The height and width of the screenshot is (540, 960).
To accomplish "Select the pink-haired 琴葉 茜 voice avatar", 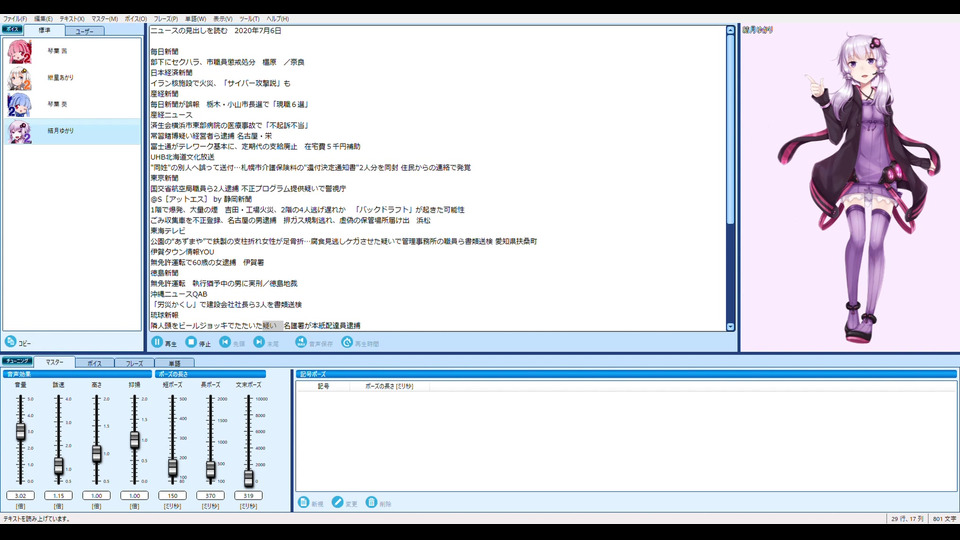I will (19, 51).
